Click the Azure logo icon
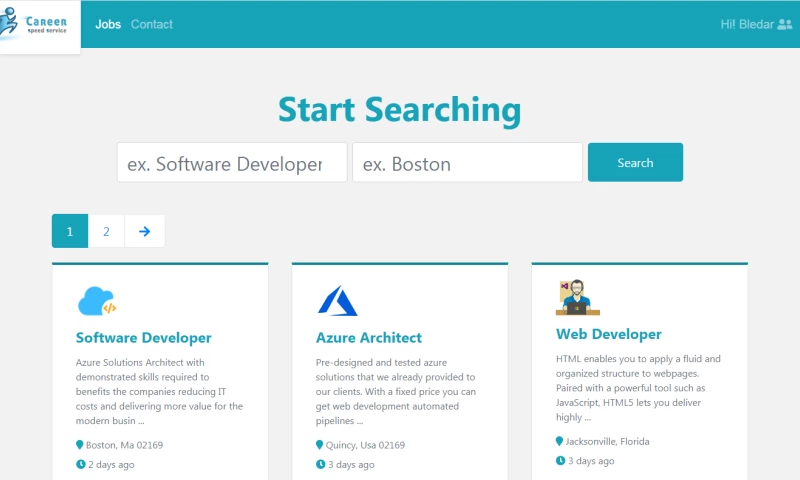 coord(337,301)
